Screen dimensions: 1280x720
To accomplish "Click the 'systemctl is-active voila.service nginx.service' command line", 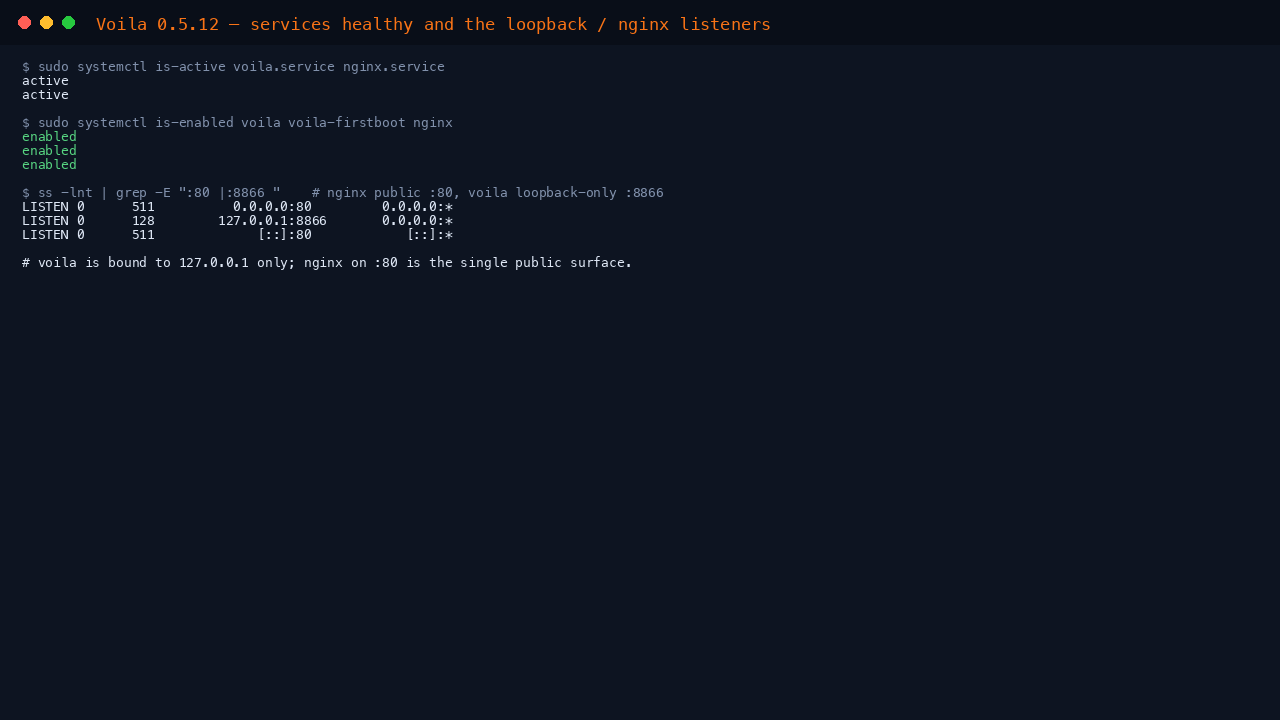I will (233, 67).
